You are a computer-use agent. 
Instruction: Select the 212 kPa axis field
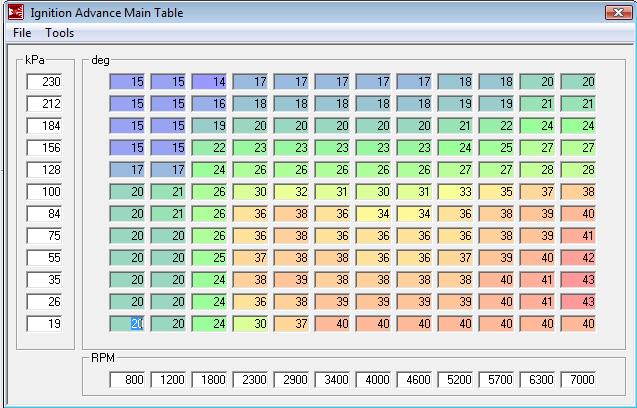click(44, 104)
